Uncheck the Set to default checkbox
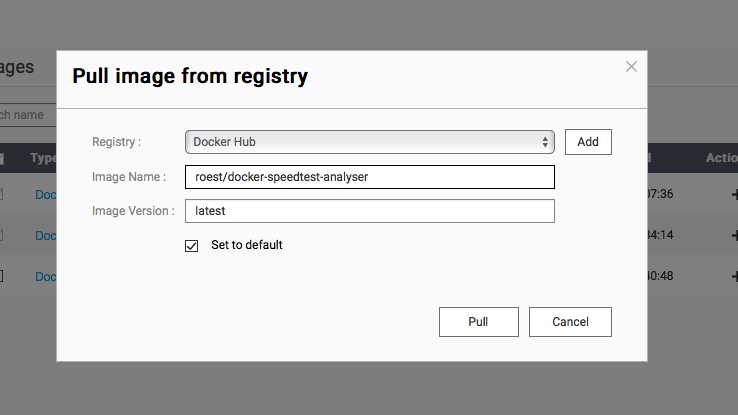 [x=192, y=245]
